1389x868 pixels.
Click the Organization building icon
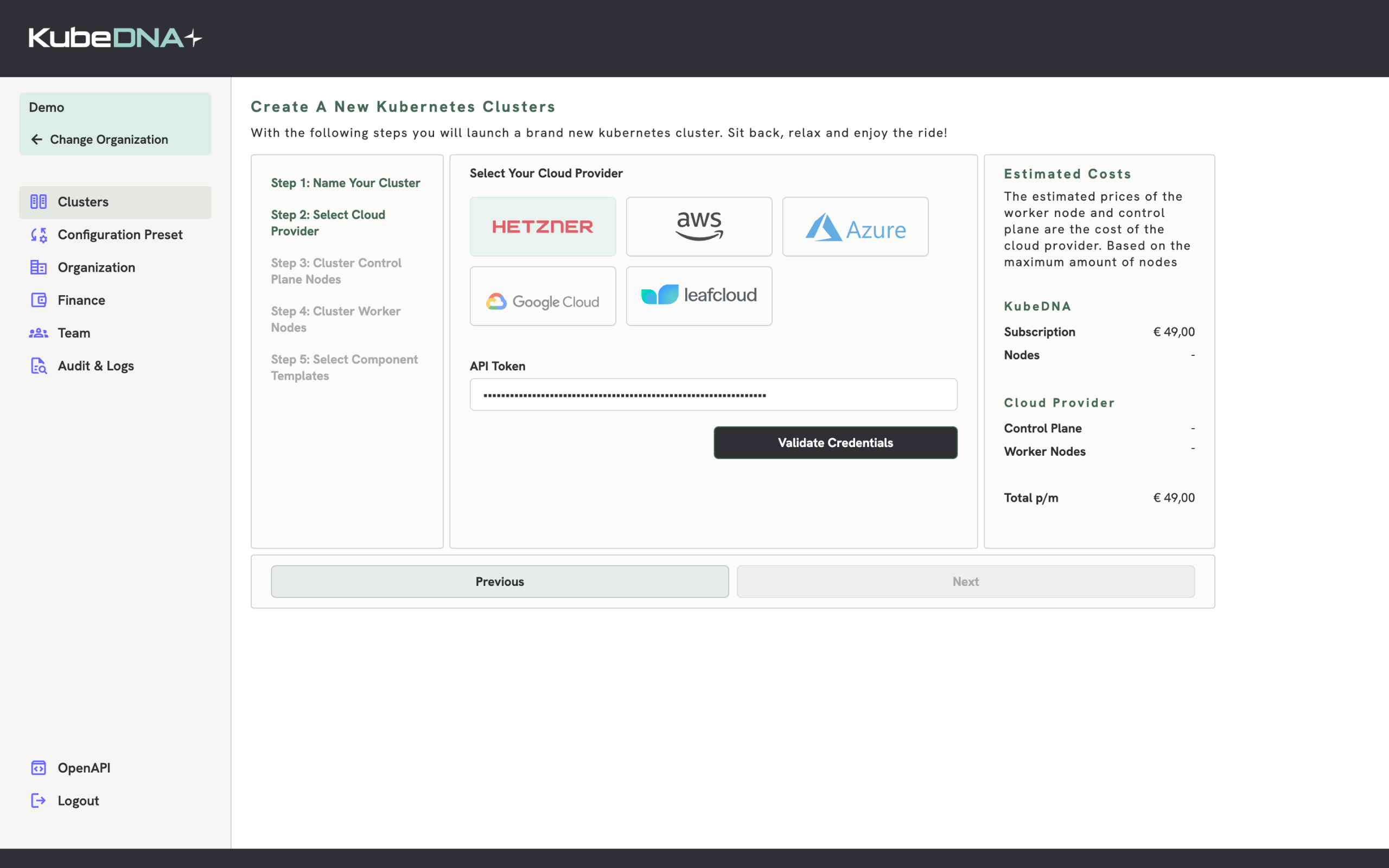[39, 267]
